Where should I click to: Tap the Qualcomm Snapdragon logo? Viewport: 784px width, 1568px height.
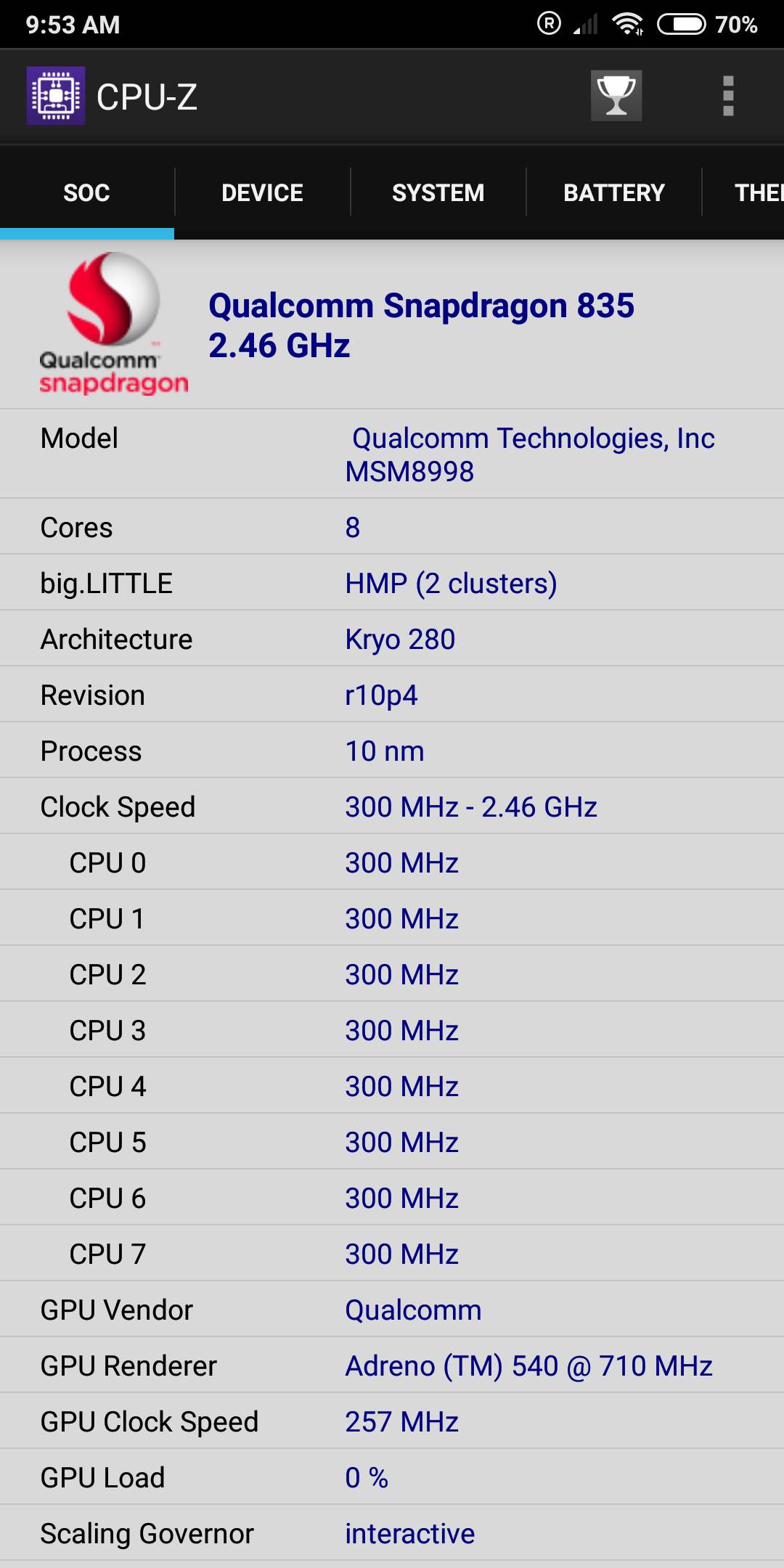(x=113, y=323)
